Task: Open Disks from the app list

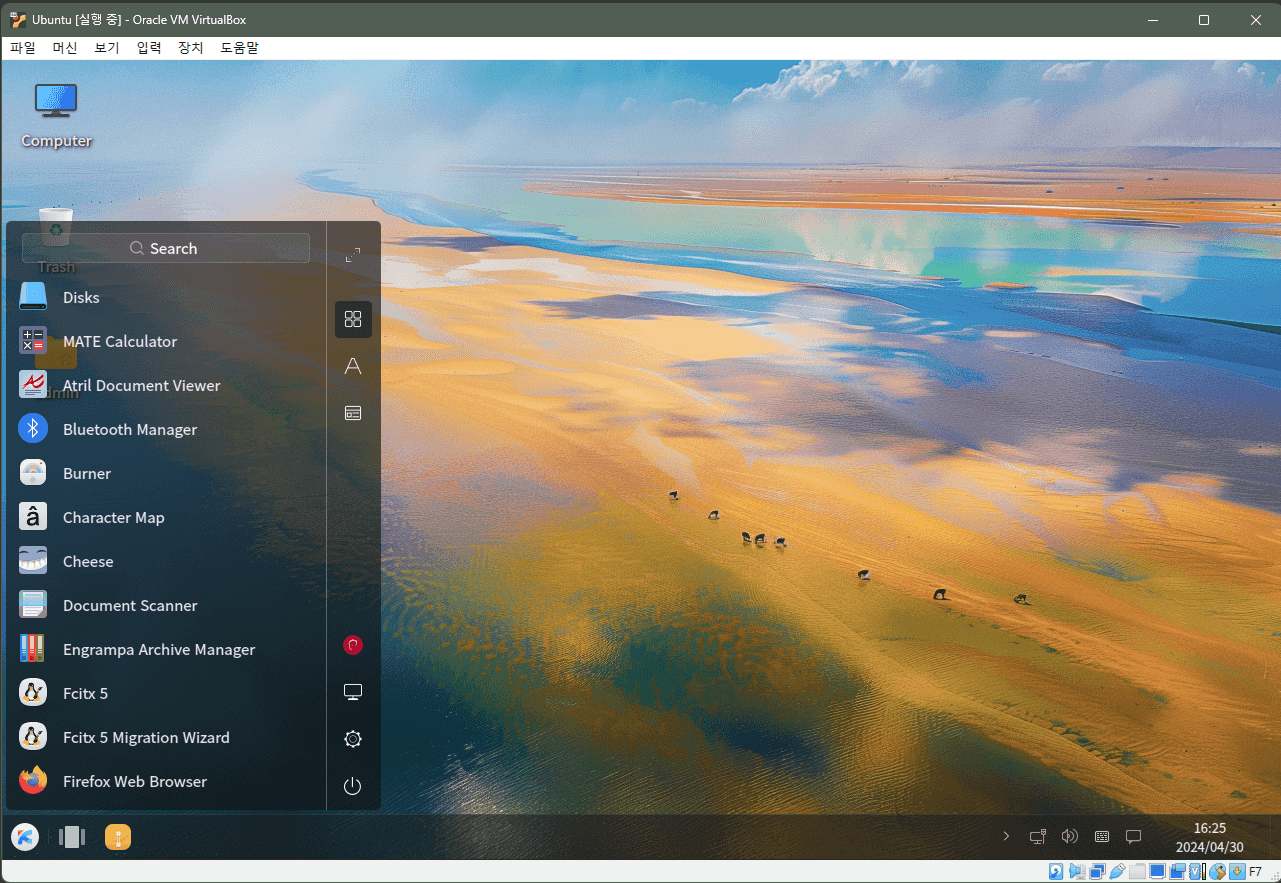Action: tap(166, 297)
